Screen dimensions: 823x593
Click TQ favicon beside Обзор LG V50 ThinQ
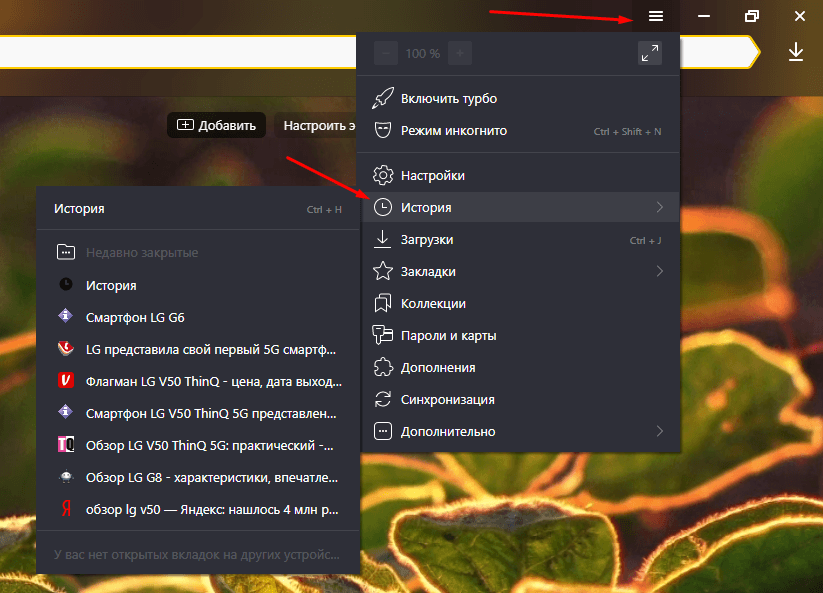click(x=66, y=444)
